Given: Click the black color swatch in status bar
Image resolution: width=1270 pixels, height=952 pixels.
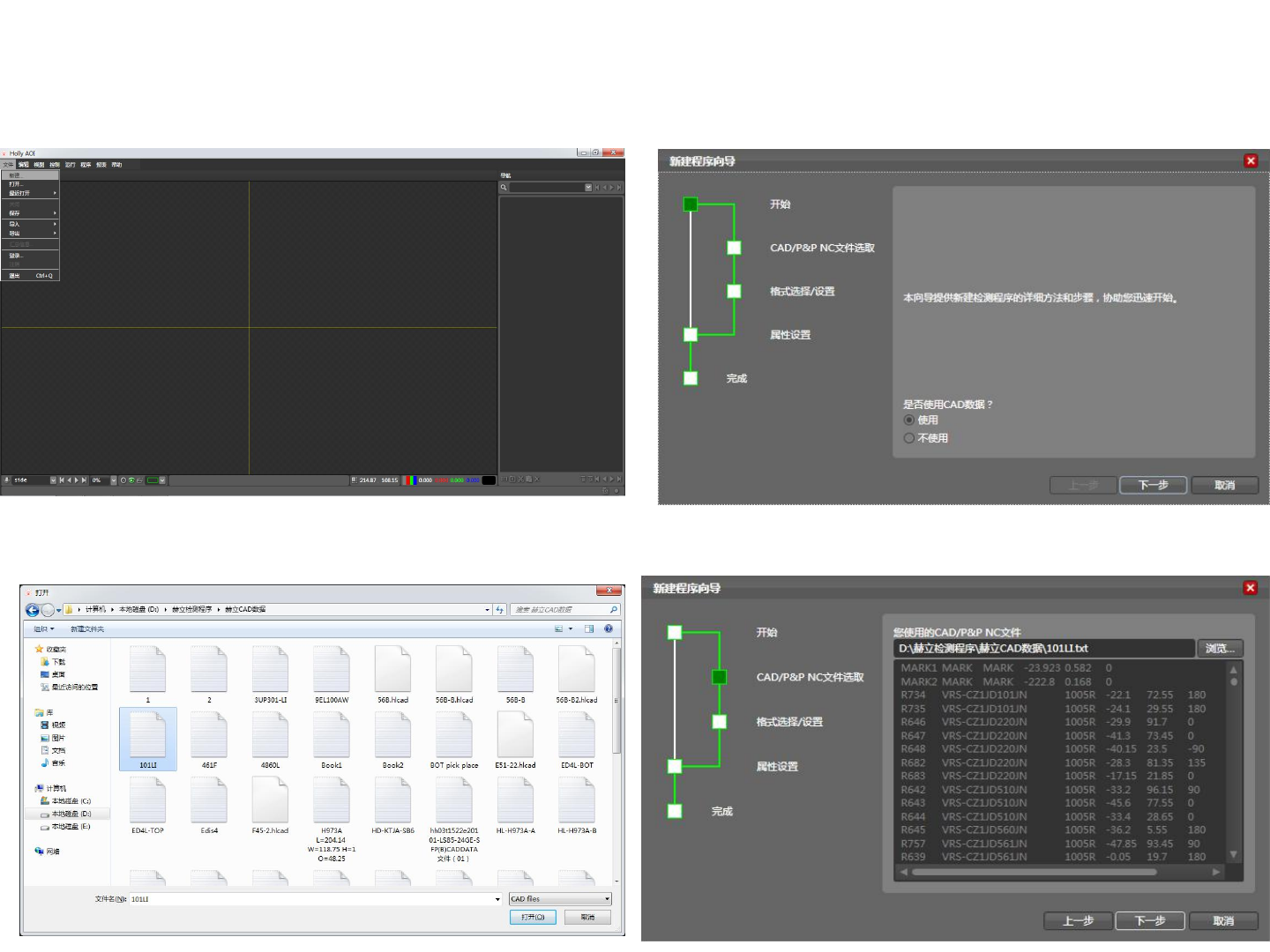Looking at the screenshot, I should coord(488,480).
